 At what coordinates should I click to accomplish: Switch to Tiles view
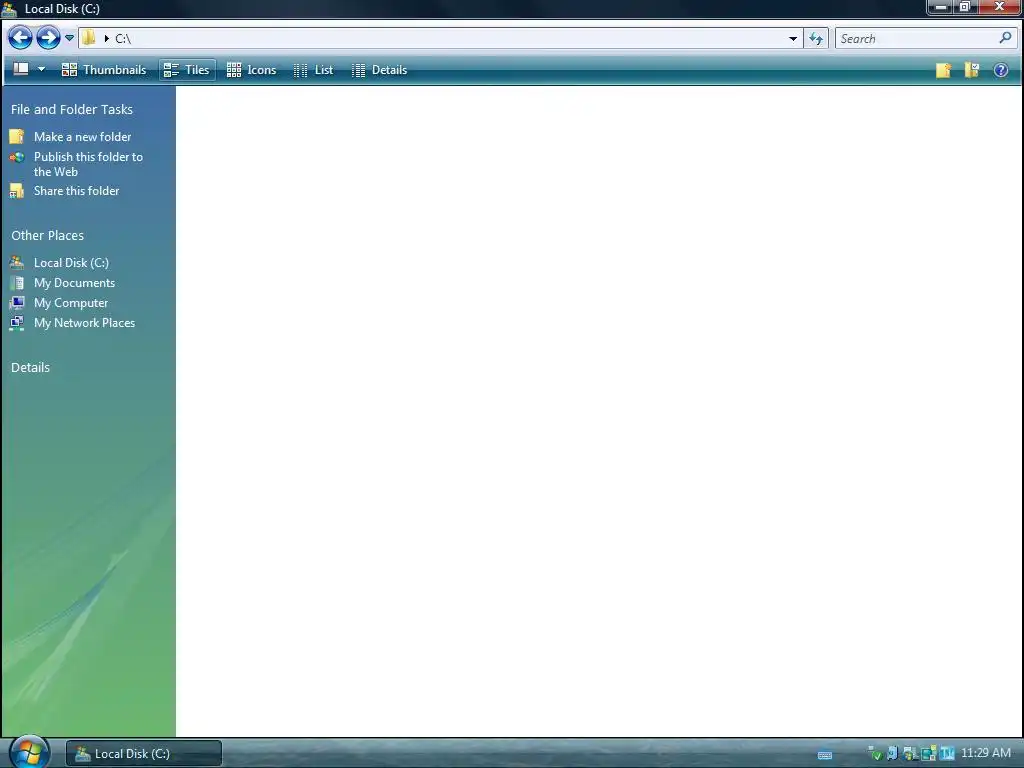[187, 70]
